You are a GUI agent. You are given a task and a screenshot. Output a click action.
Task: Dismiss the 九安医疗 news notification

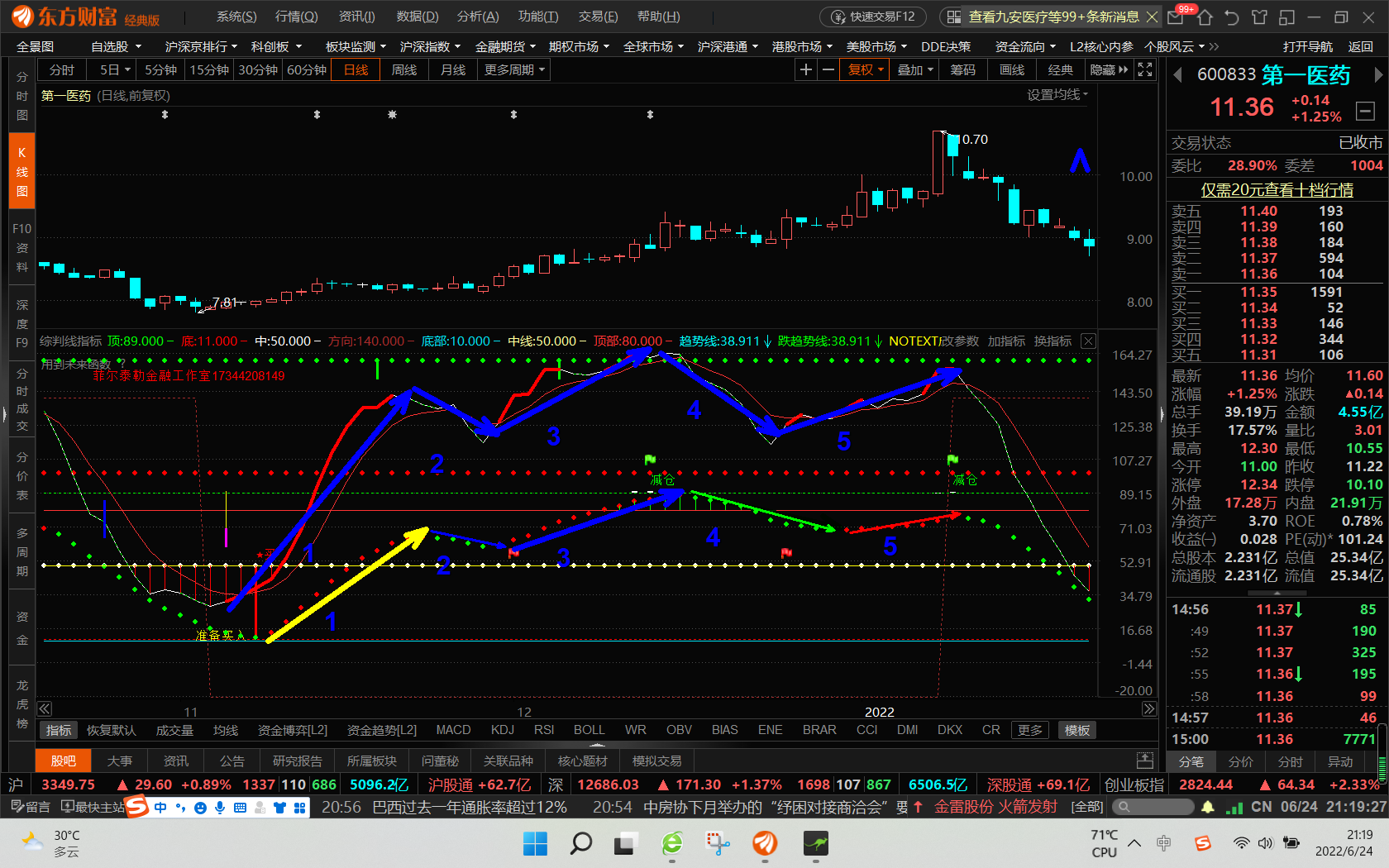(x=1152, y=17)
